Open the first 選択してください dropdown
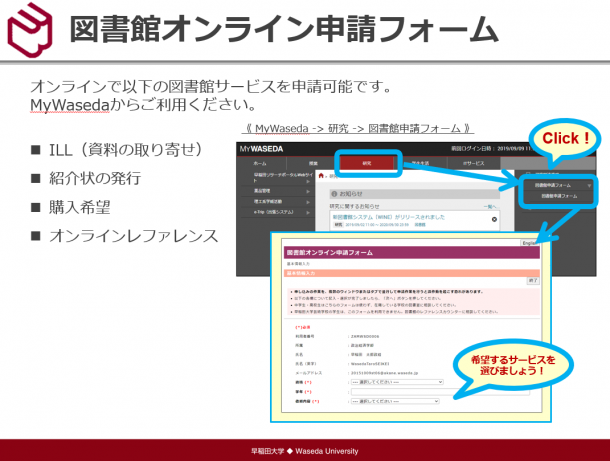Screen dimensions: 610x461 [397, 382]
